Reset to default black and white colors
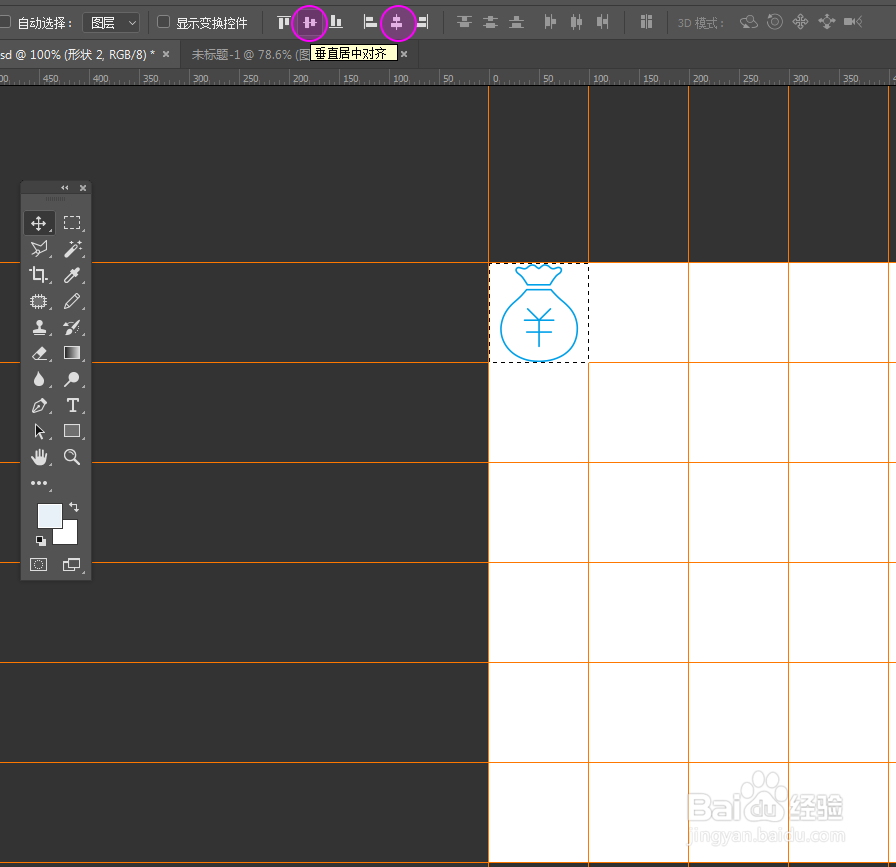 (x=41, y=540)
